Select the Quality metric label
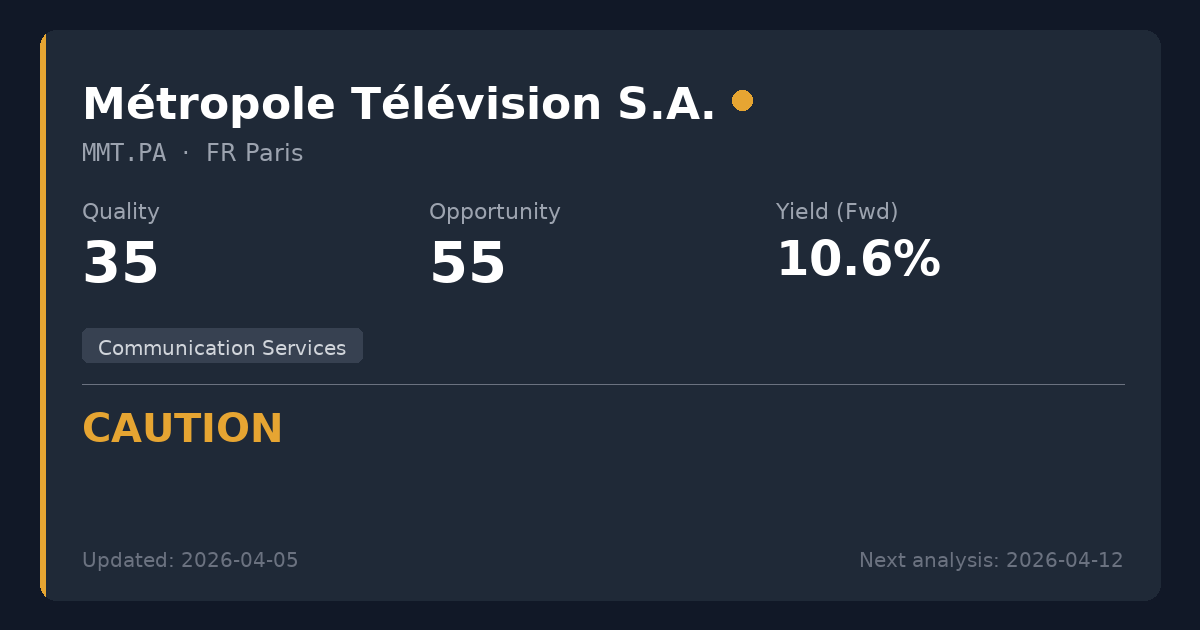The image size is (1200, 630). point(121,212)
